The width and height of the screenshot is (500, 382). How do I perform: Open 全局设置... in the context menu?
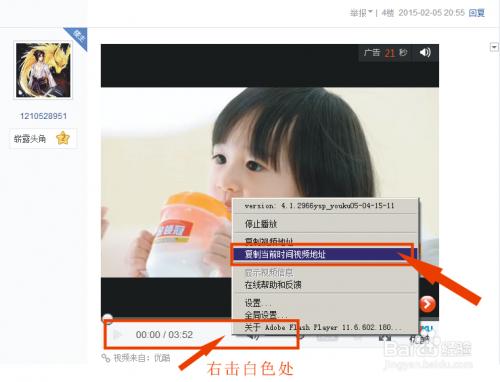point(265,315)
